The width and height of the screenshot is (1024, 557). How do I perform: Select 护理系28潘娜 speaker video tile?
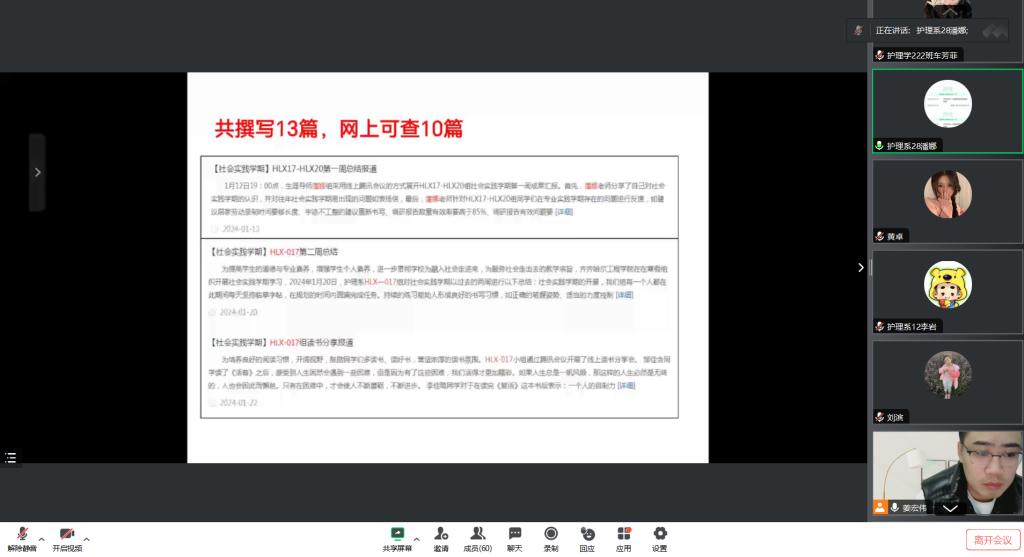(947, 110)
